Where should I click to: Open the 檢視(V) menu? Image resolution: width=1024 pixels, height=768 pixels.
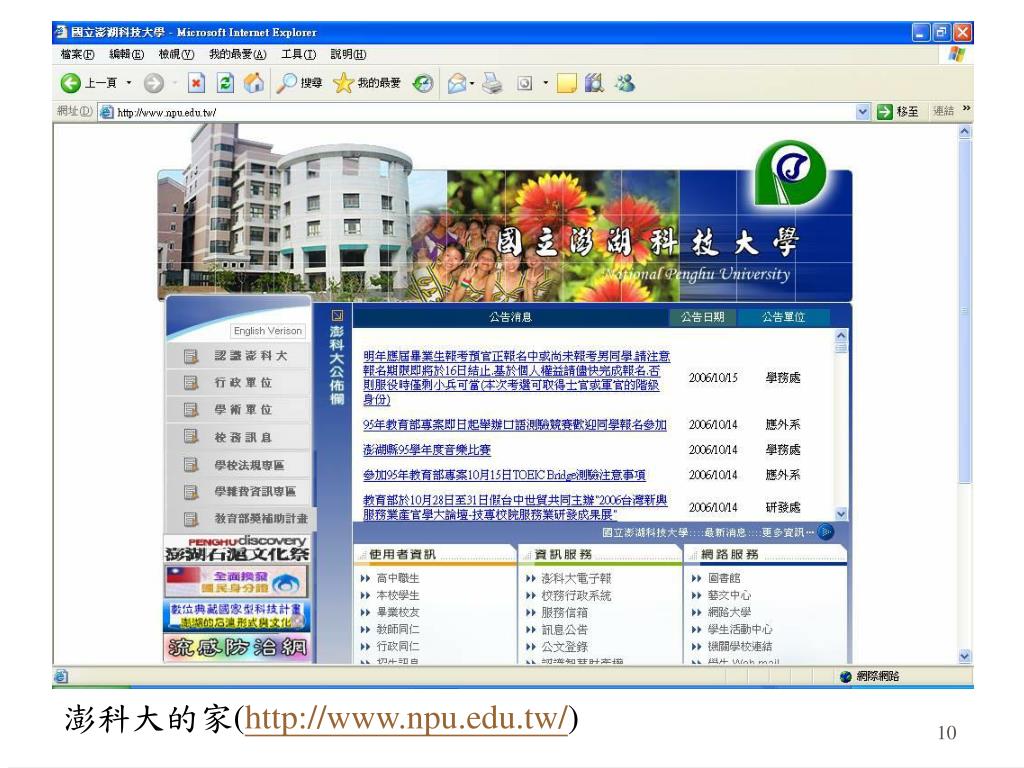coord(176,54)
